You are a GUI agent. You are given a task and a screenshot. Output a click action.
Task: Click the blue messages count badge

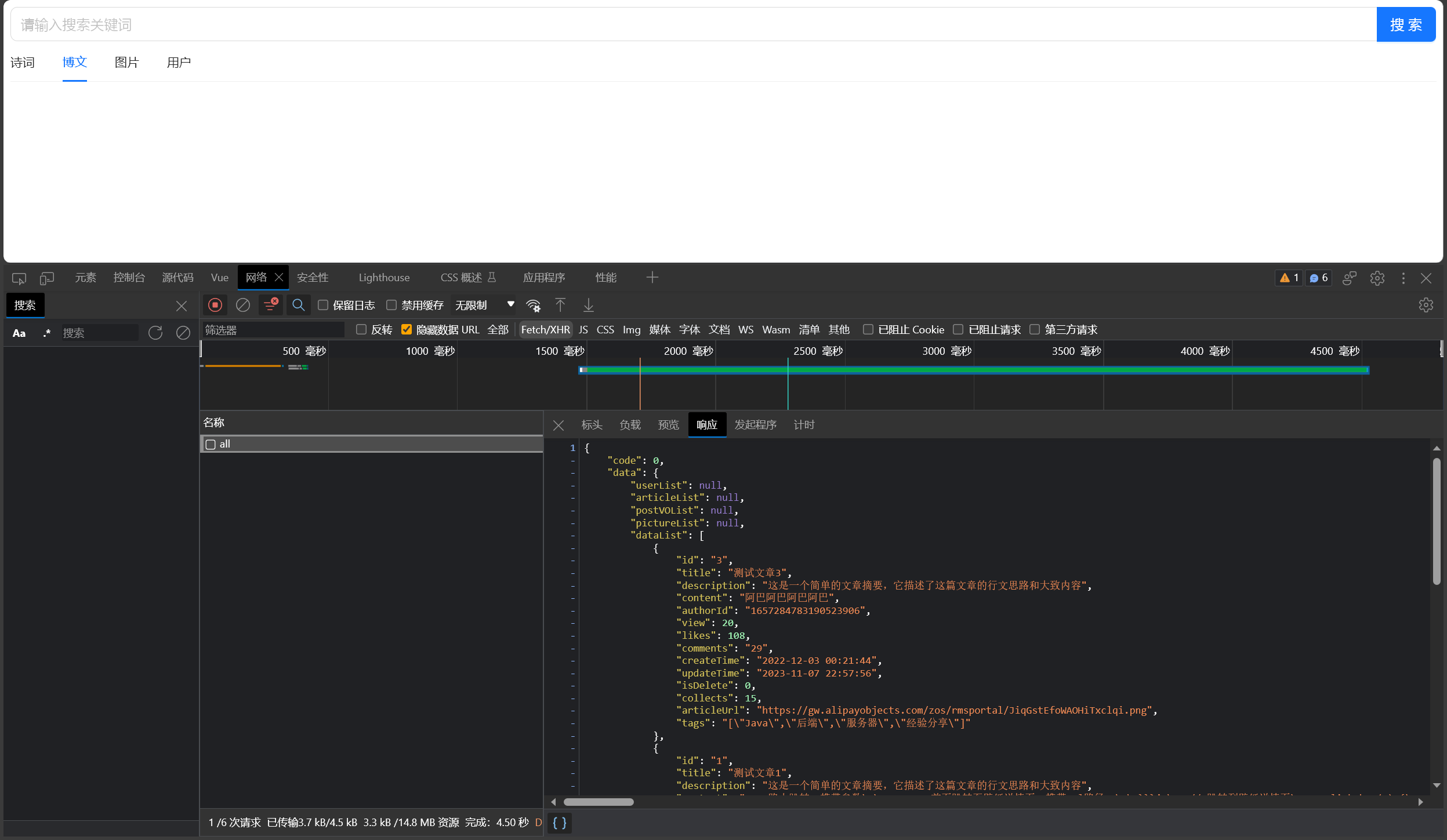pos(1319,278)
